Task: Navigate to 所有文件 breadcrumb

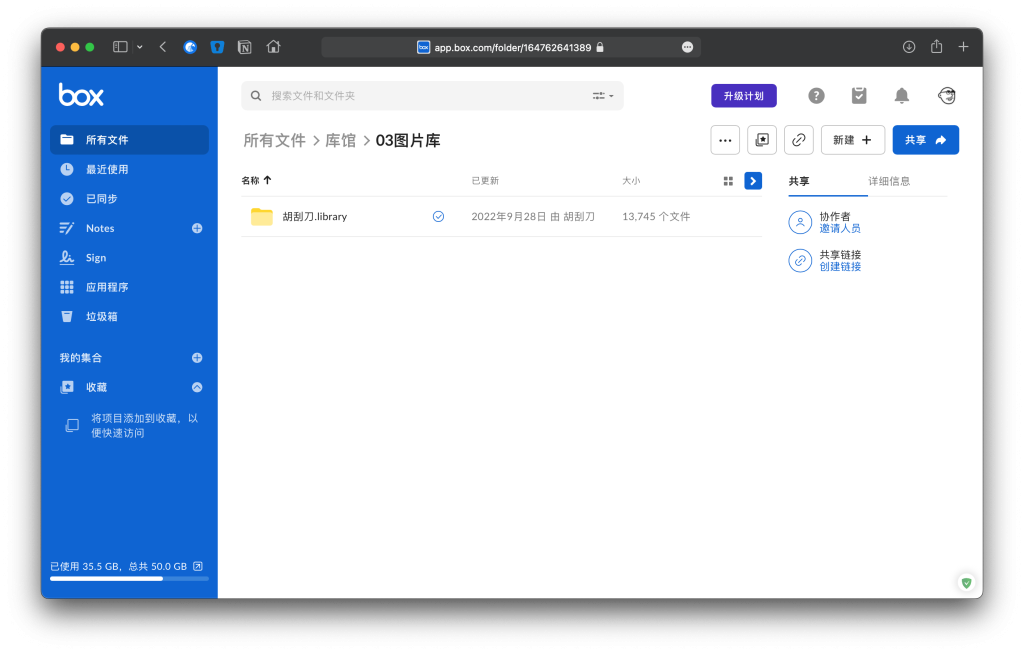Action: click(274, 140)
